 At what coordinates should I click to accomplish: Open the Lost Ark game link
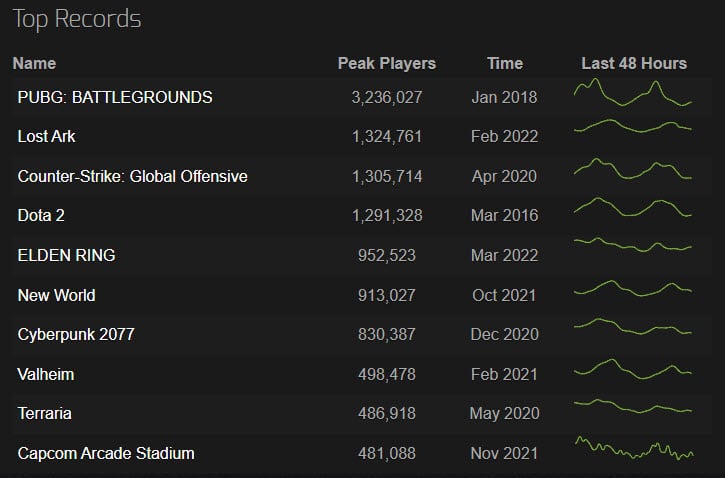tap(47, 136)
